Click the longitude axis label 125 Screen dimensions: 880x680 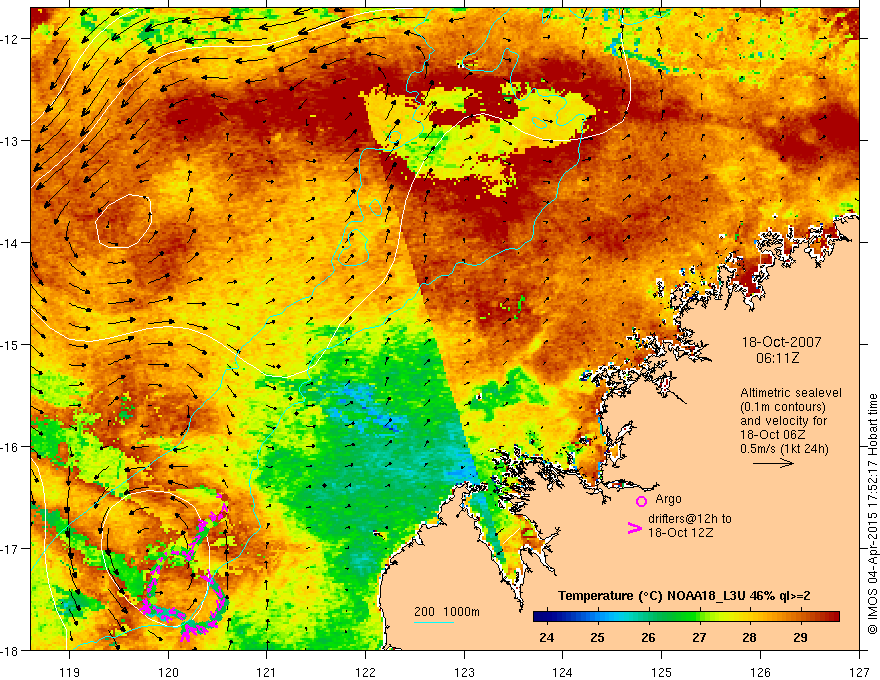[662, 672]
